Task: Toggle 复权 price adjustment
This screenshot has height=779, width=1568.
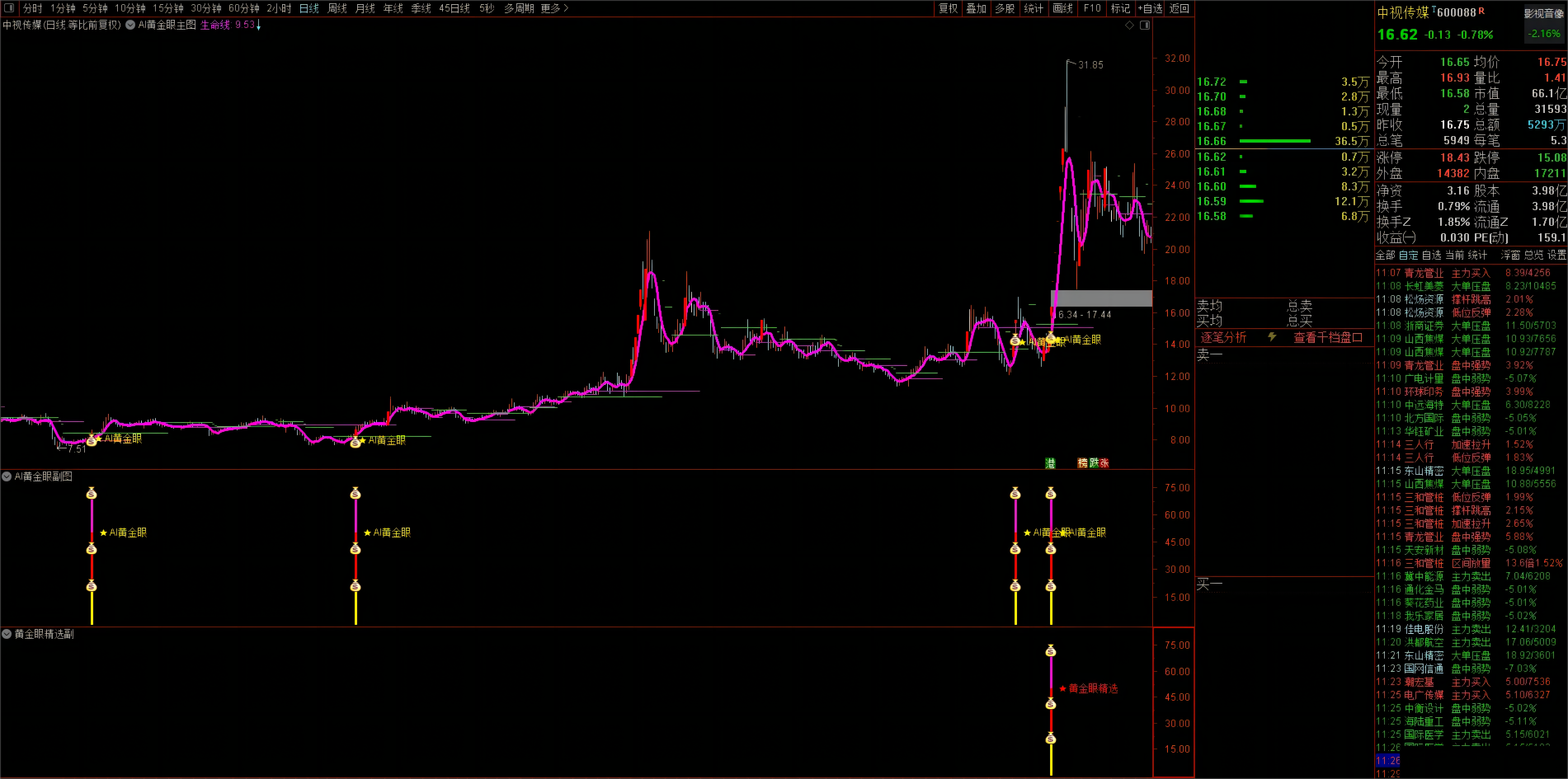Action: [948, 8]
